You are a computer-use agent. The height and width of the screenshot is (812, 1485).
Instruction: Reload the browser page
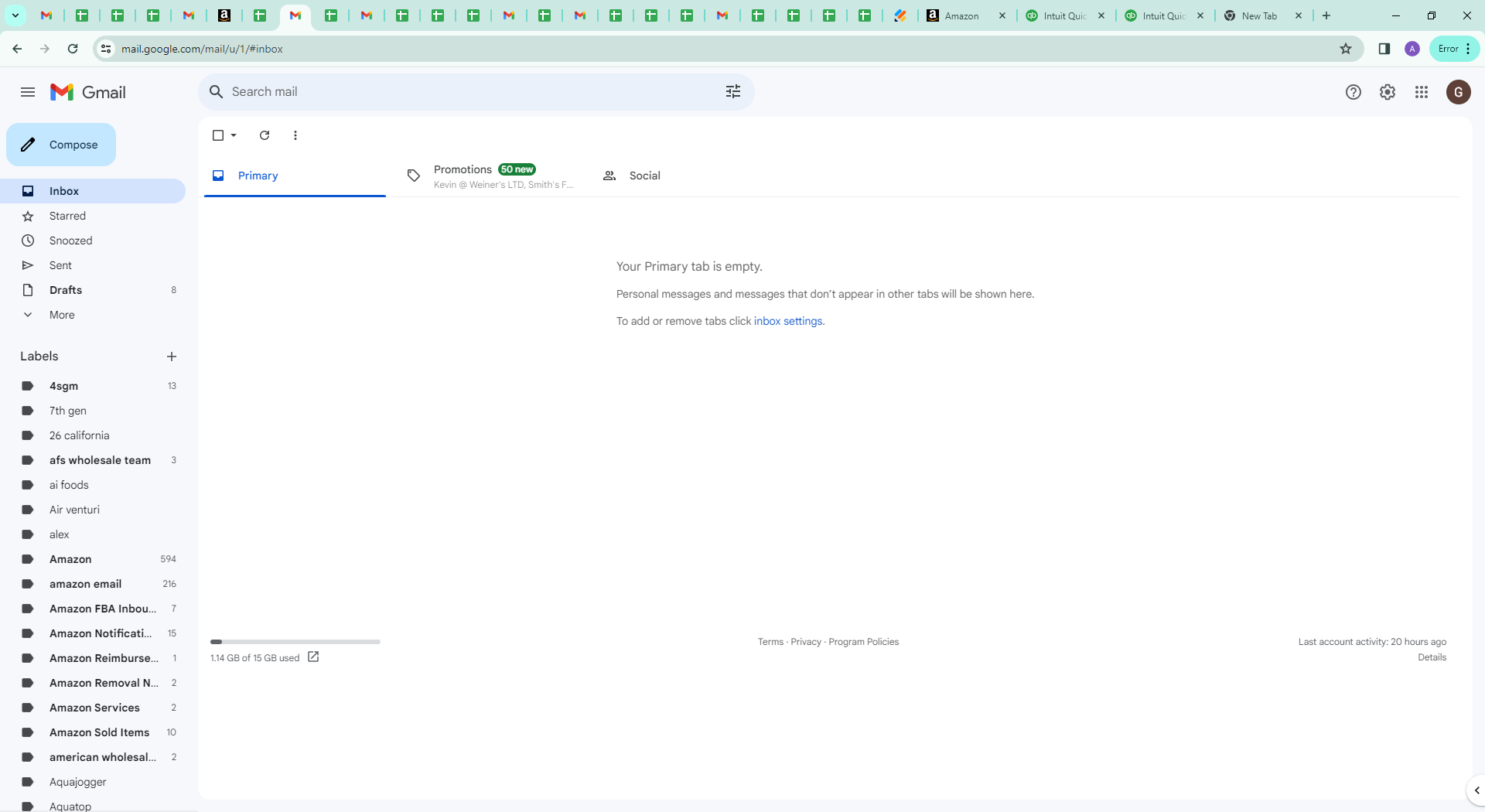coord(73,49)
